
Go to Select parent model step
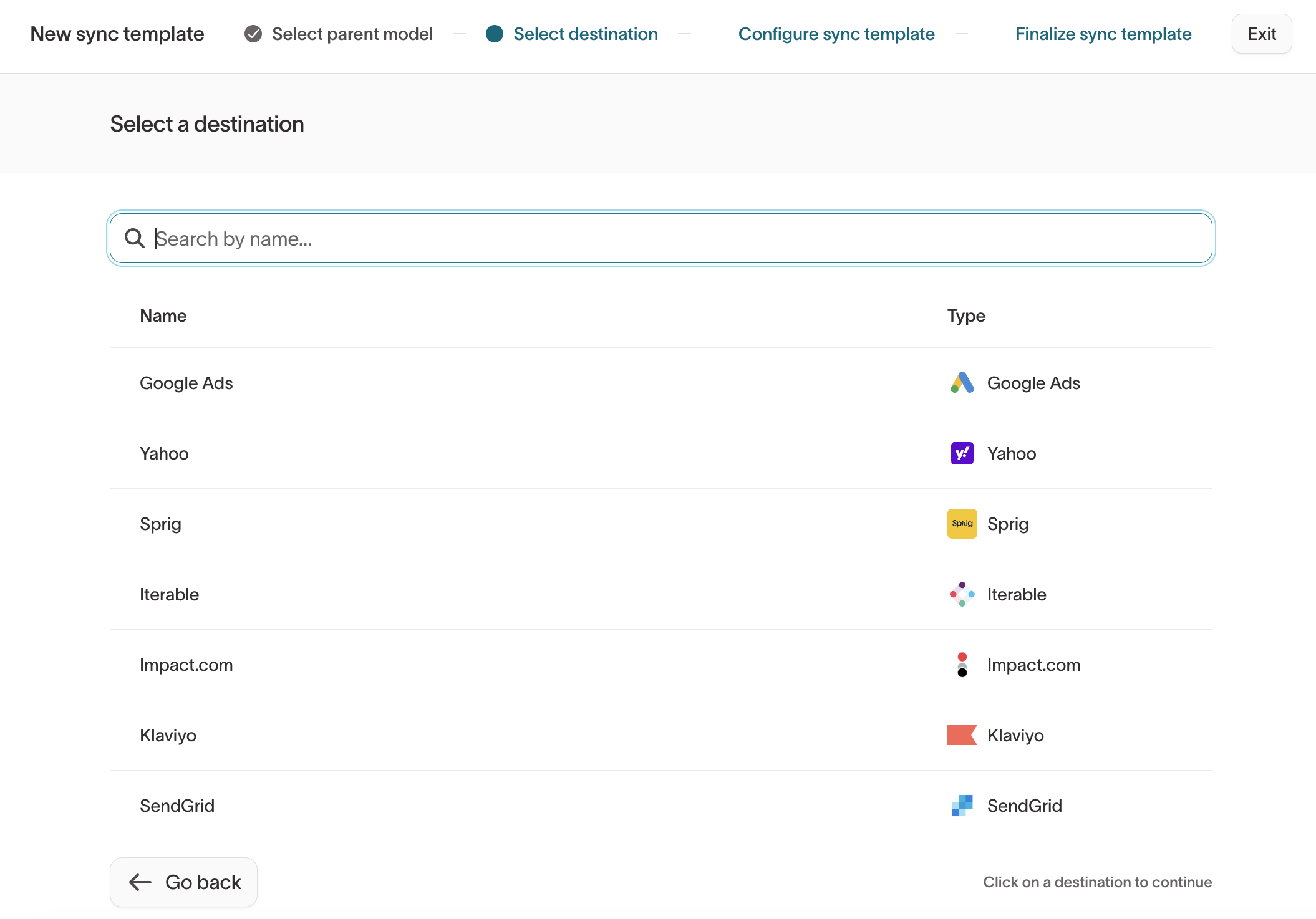[x=352, y=34]
